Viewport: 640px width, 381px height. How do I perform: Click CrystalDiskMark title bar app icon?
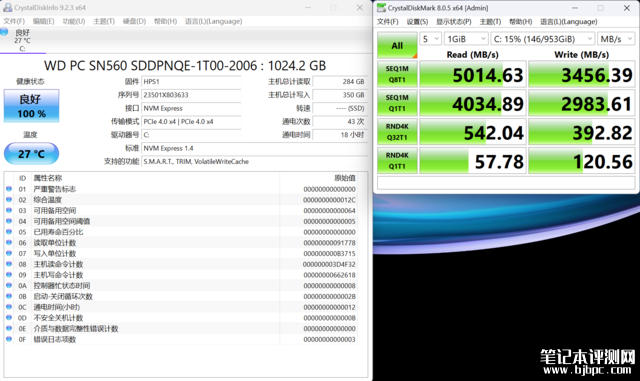coord(381,8)
